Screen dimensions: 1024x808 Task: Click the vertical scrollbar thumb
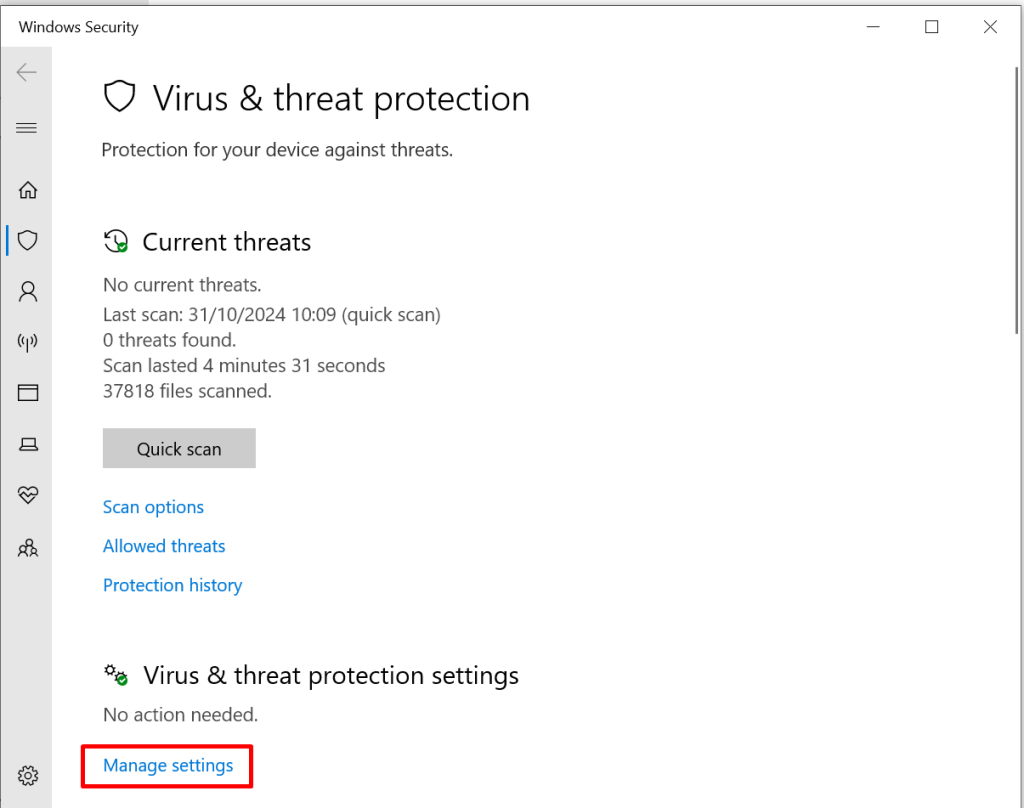(1018, 200)
